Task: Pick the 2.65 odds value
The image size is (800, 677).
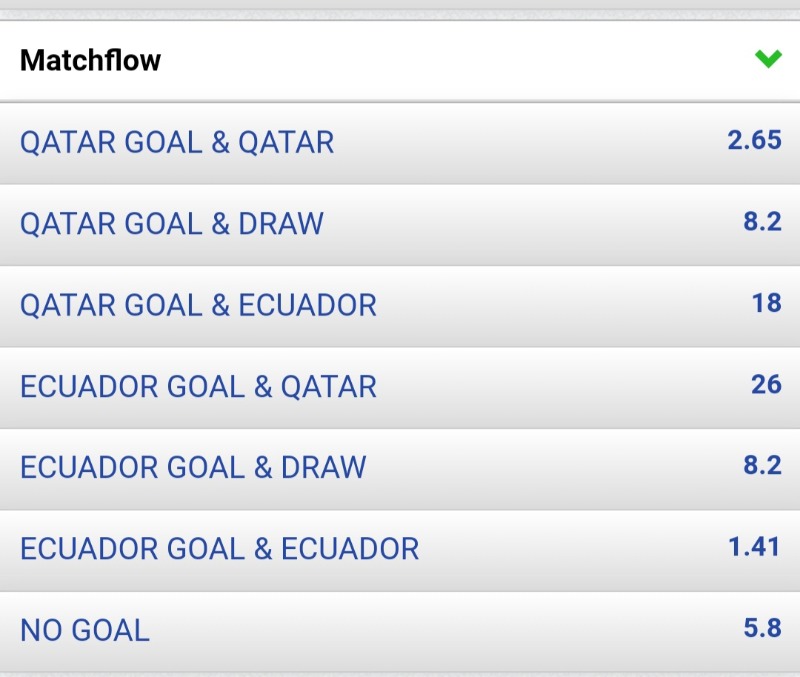Action: click(x=754, y=140)
